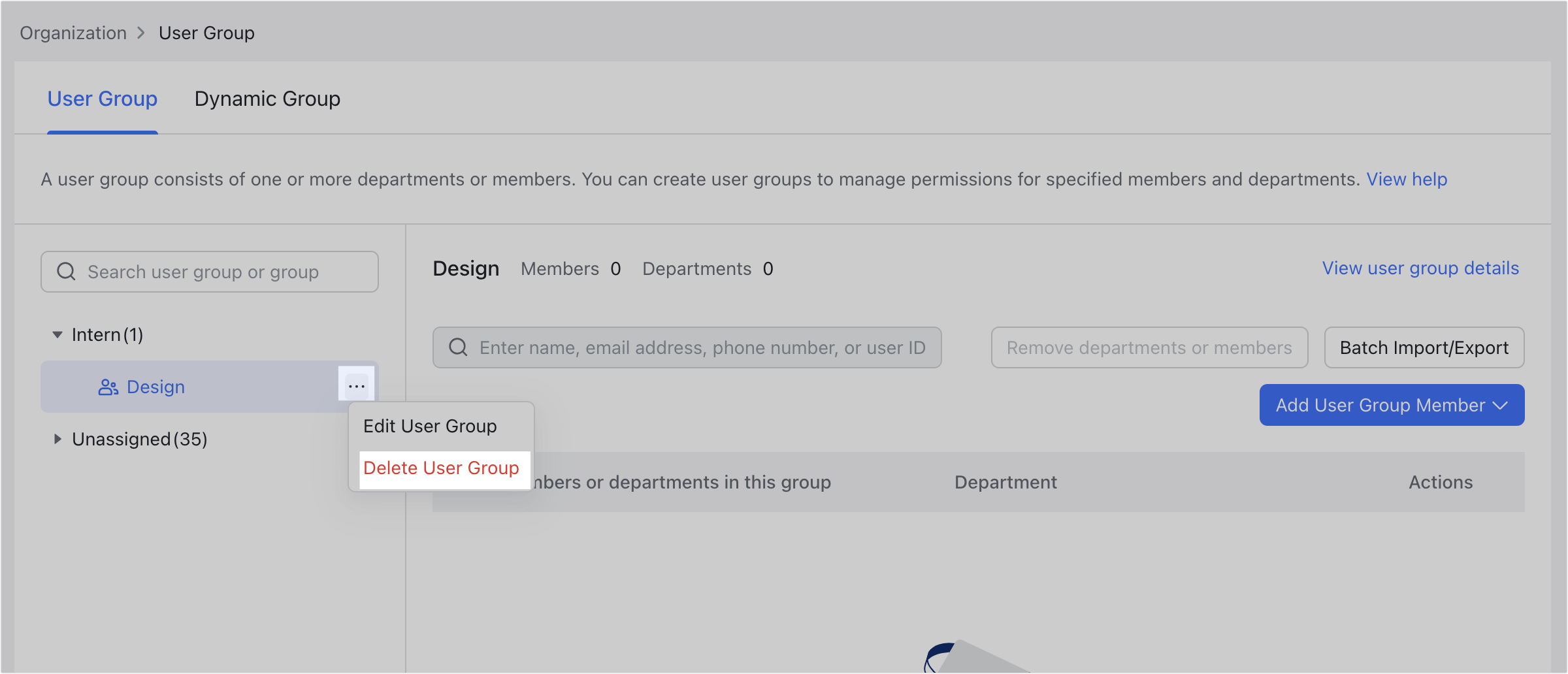Click the breadcrumb separator arrow after Organization

[140, 33]
